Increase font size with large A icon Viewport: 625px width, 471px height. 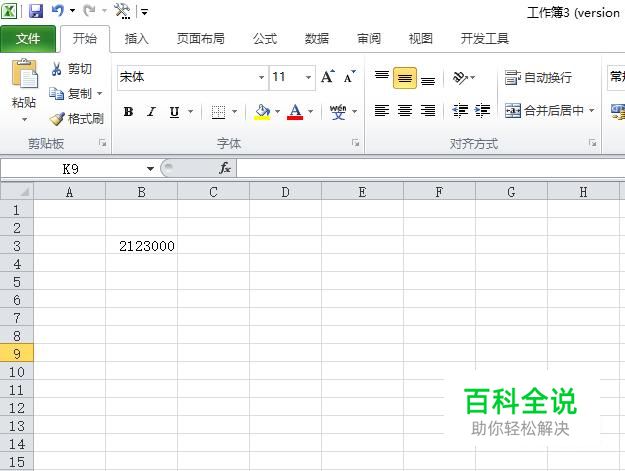tap(328, 77)
